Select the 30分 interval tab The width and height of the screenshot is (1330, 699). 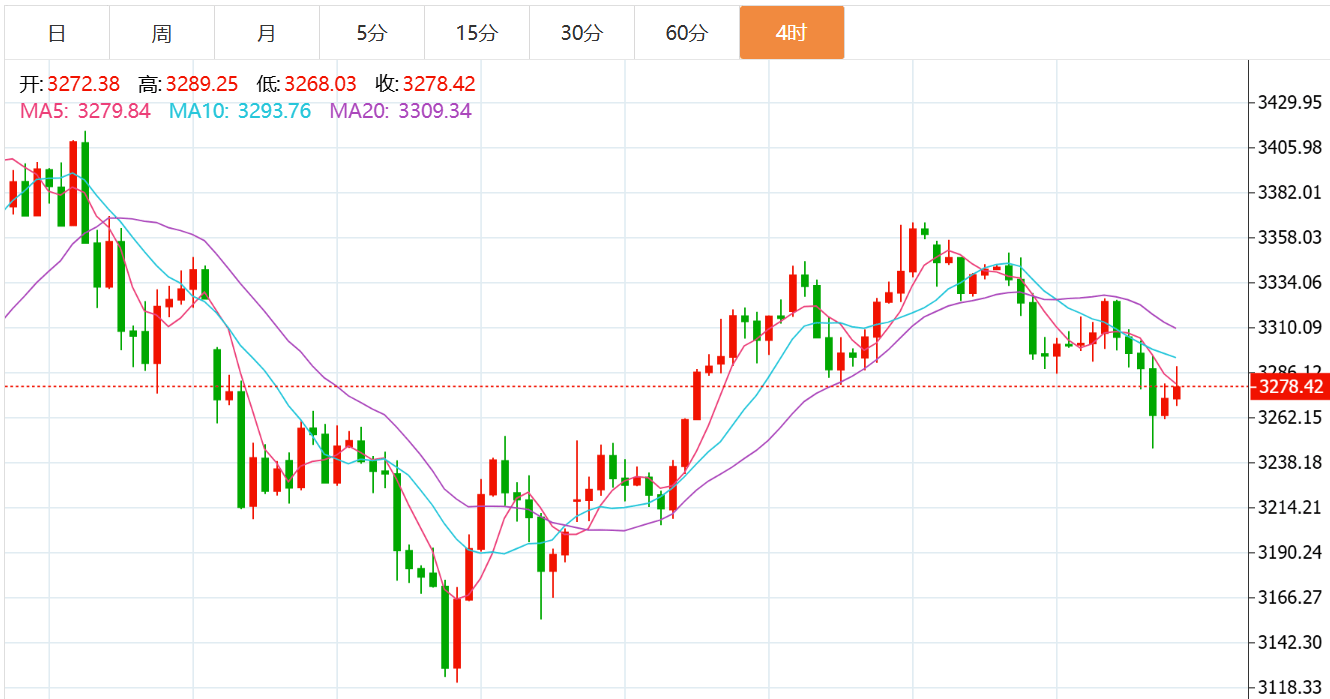[582, 33]
